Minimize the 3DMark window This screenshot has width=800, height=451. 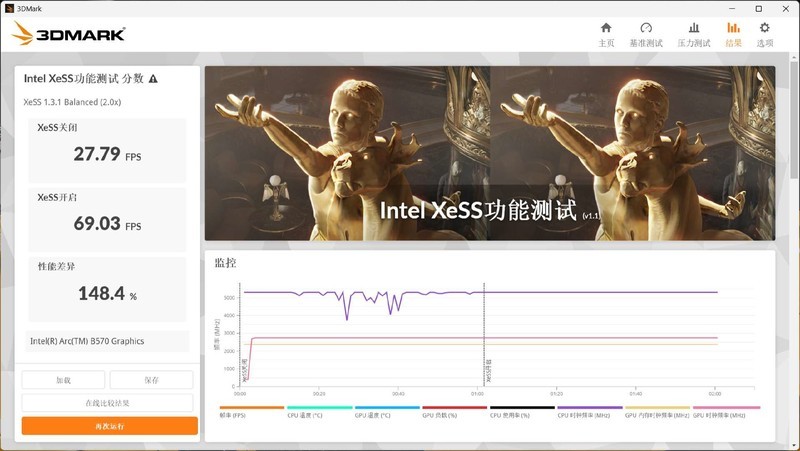tap(732, 9)
